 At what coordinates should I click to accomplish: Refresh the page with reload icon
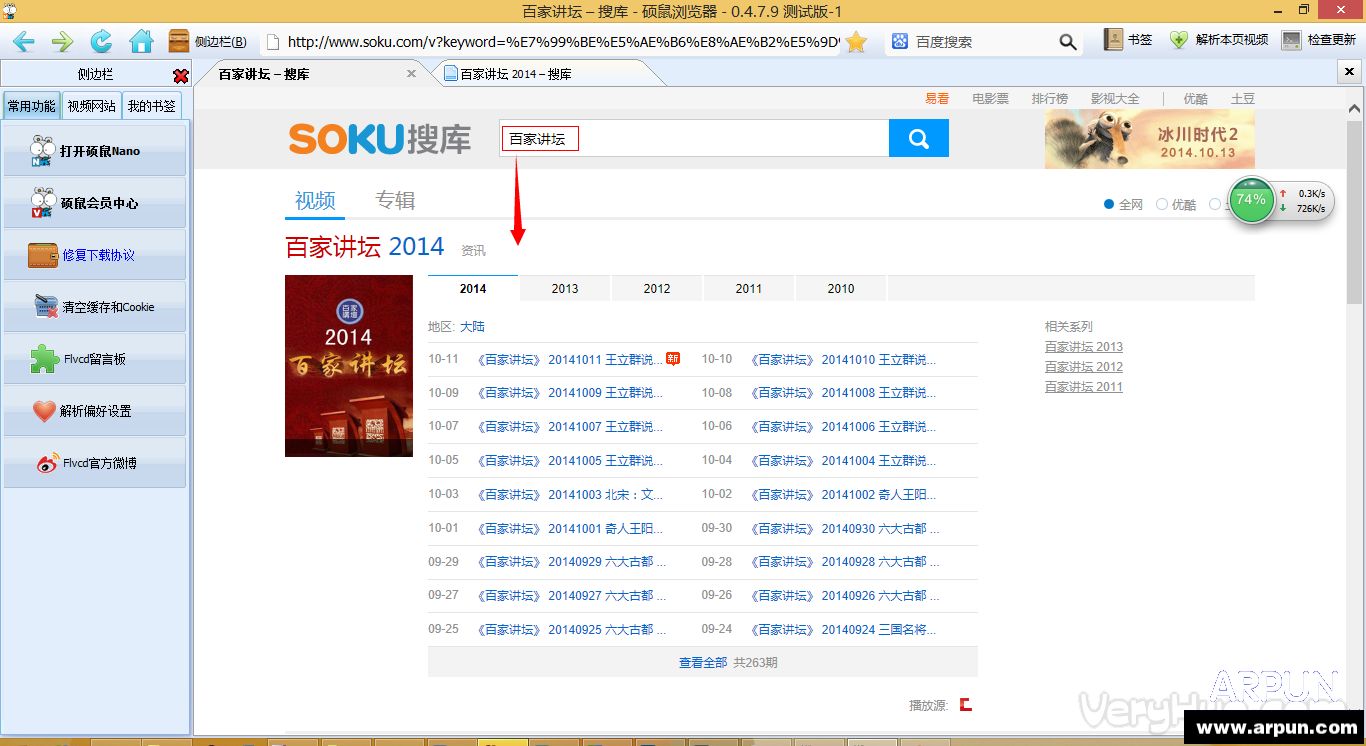point(101,41)
